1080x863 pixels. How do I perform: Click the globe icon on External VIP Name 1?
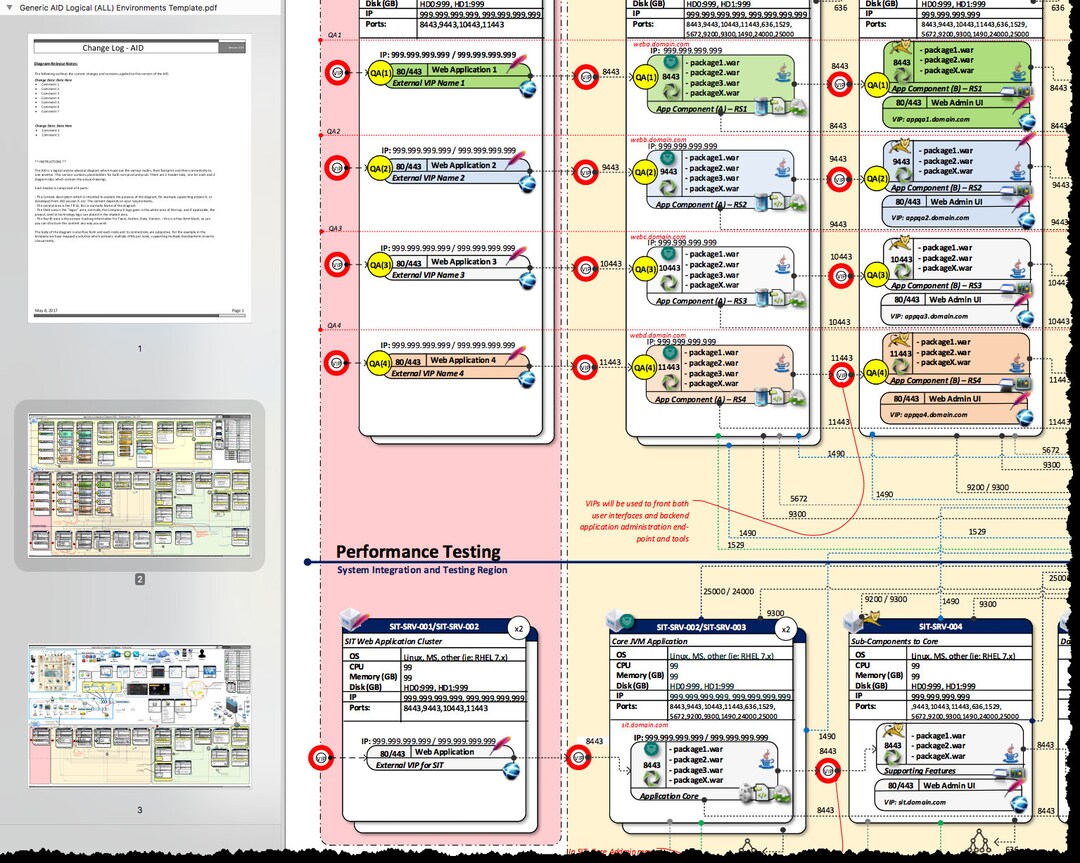(x=527, y=88)
